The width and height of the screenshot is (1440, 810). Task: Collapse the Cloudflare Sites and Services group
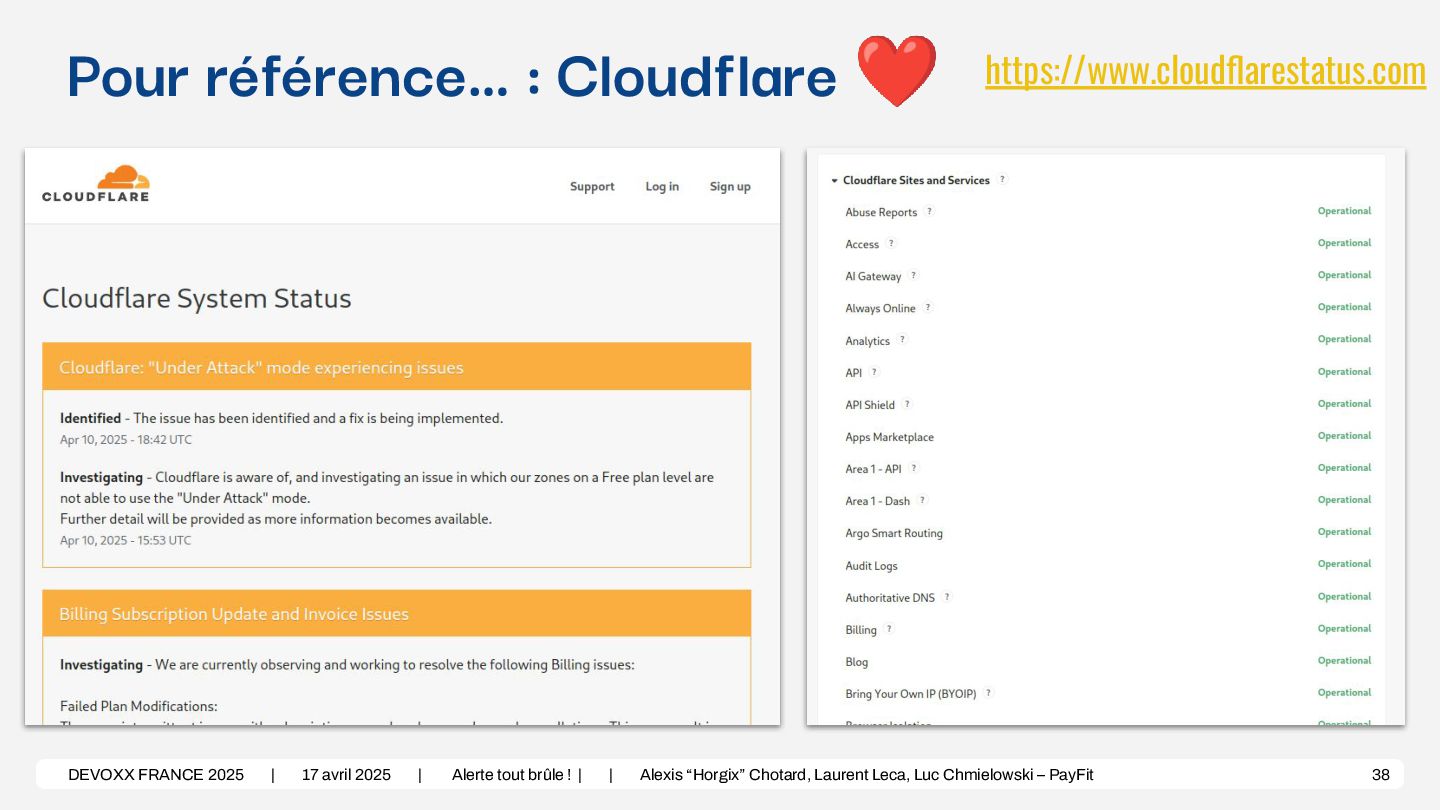point(834,181)
